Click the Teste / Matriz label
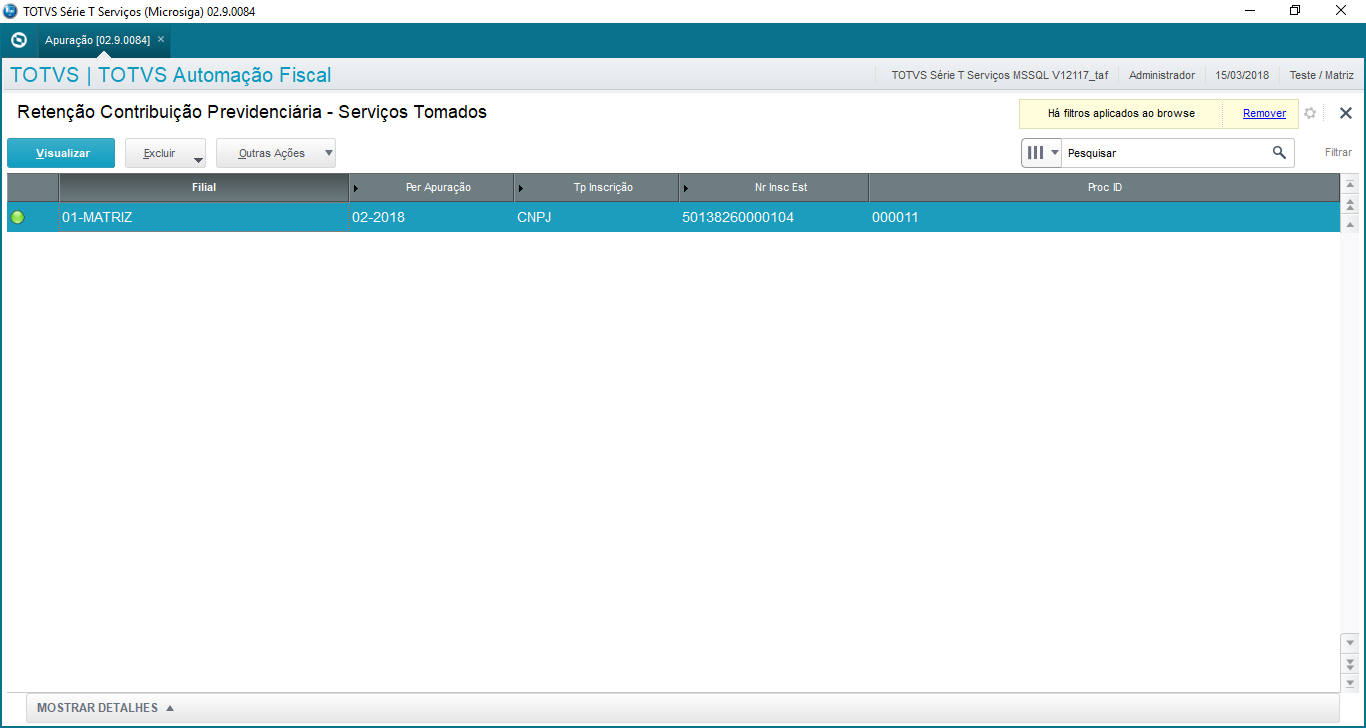Viewport: 1366px width, 728px height. (1321, 75)
